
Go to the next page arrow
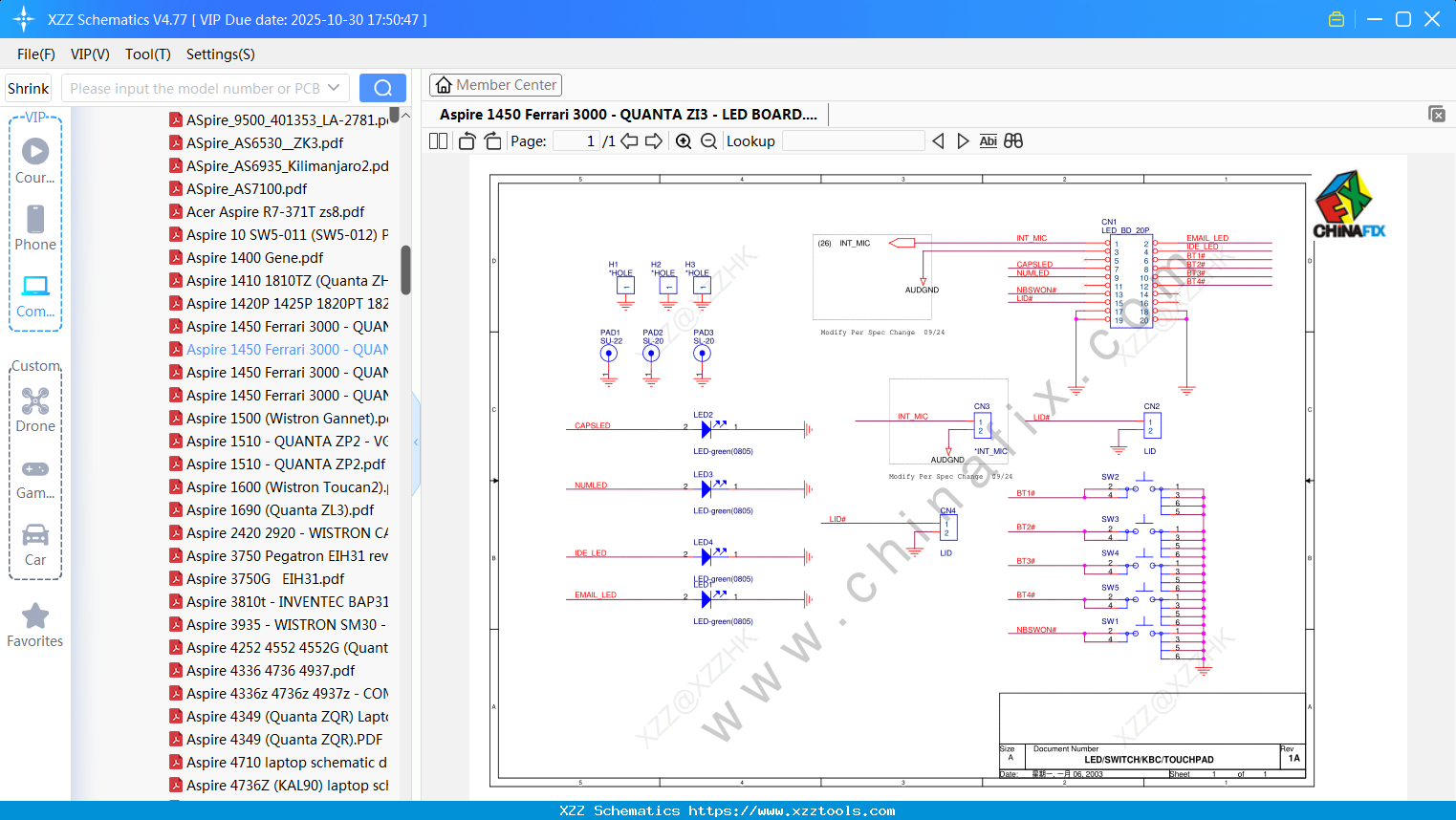tap(654, 141)
